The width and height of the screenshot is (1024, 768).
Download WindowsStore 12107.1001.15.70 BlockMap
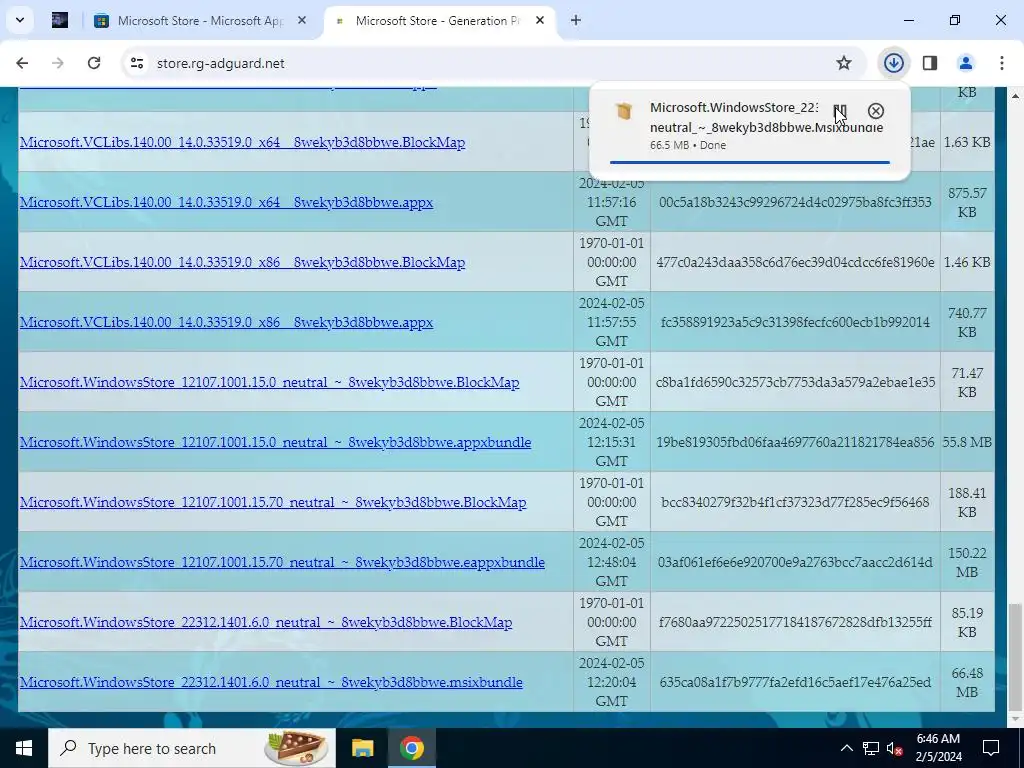pyautogui.click(x=273, y=503)
